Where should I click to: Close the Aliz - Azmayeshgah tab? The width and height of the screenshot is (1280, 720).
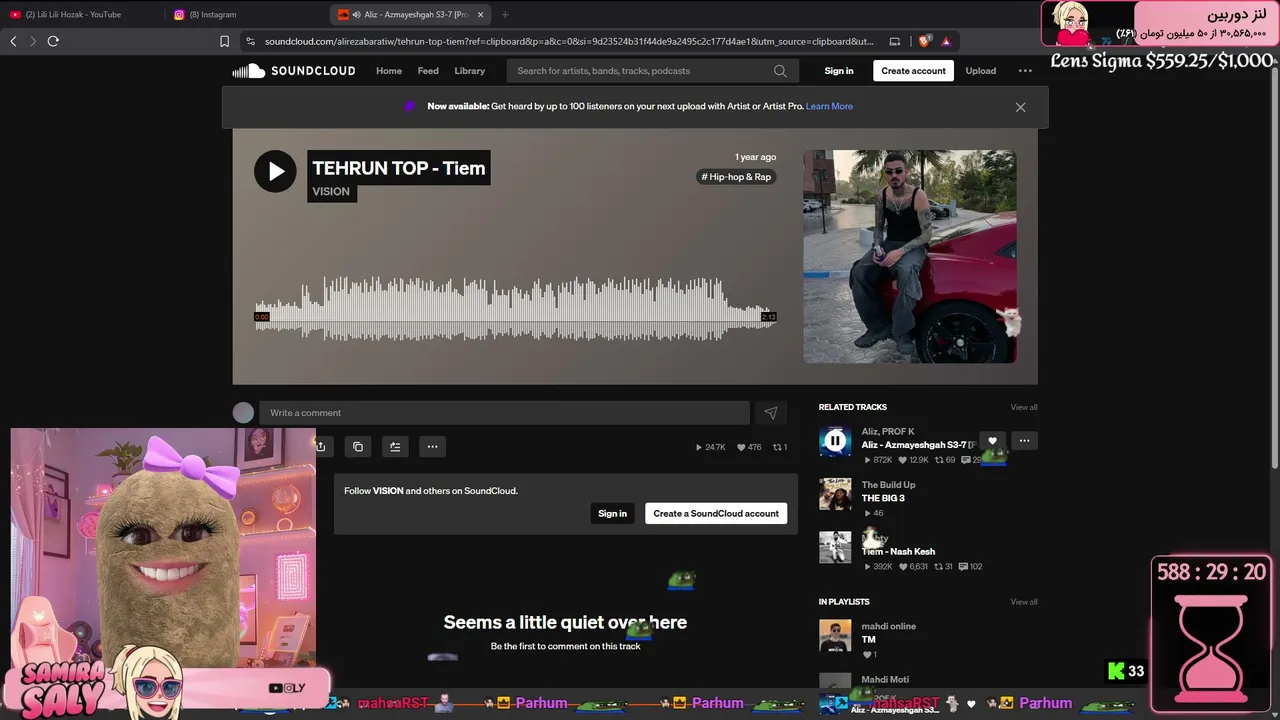pos(481,15)
